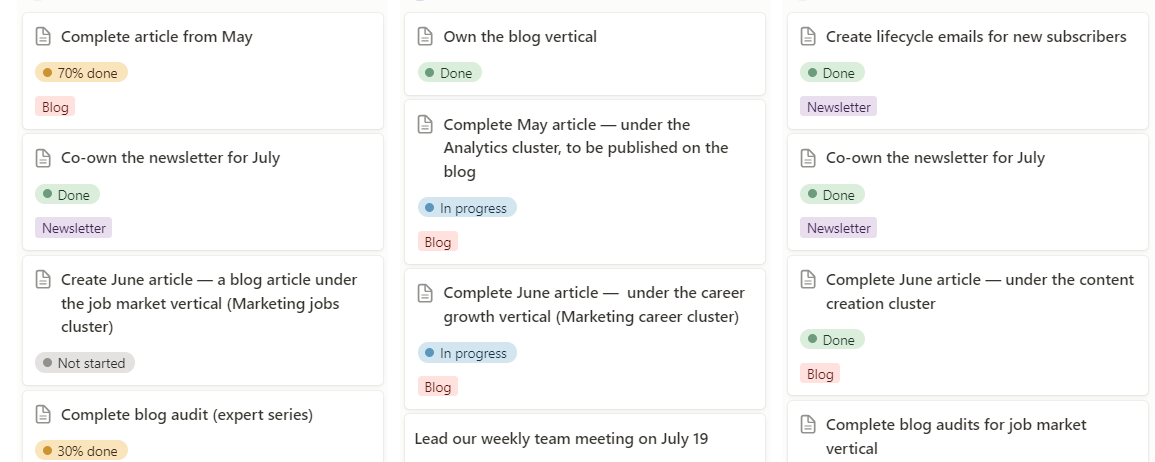Click page icon on 'Complete May article' Analytics card

[425, 125]
